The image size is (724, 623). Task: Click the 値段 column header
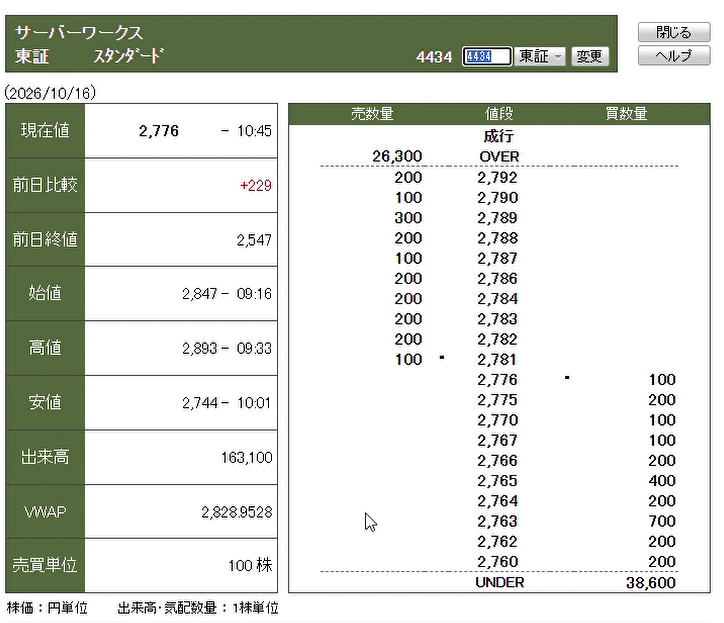pos(499,114)
